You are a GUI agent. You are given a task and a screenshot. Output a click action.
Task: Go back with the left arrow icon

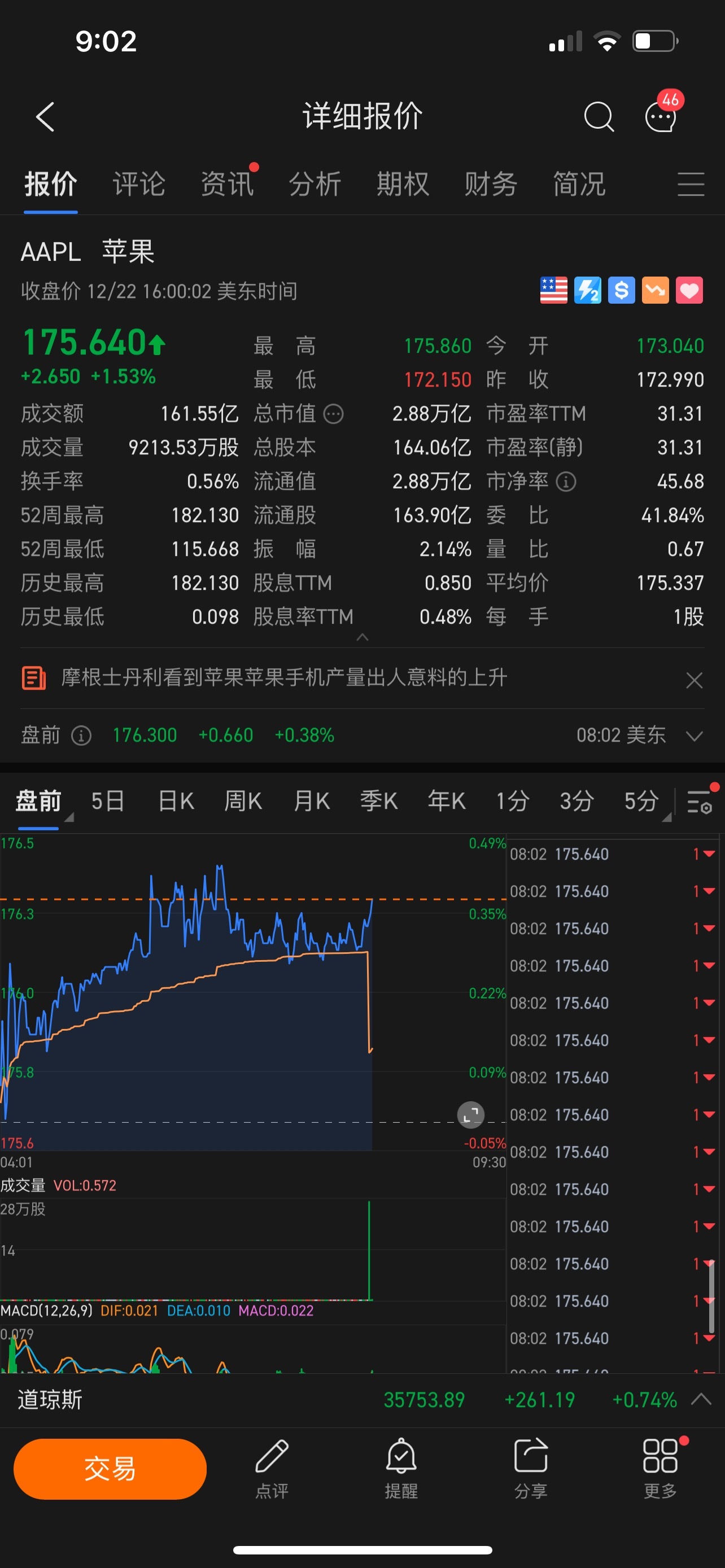pyautogui.click(x=46, y=116)
